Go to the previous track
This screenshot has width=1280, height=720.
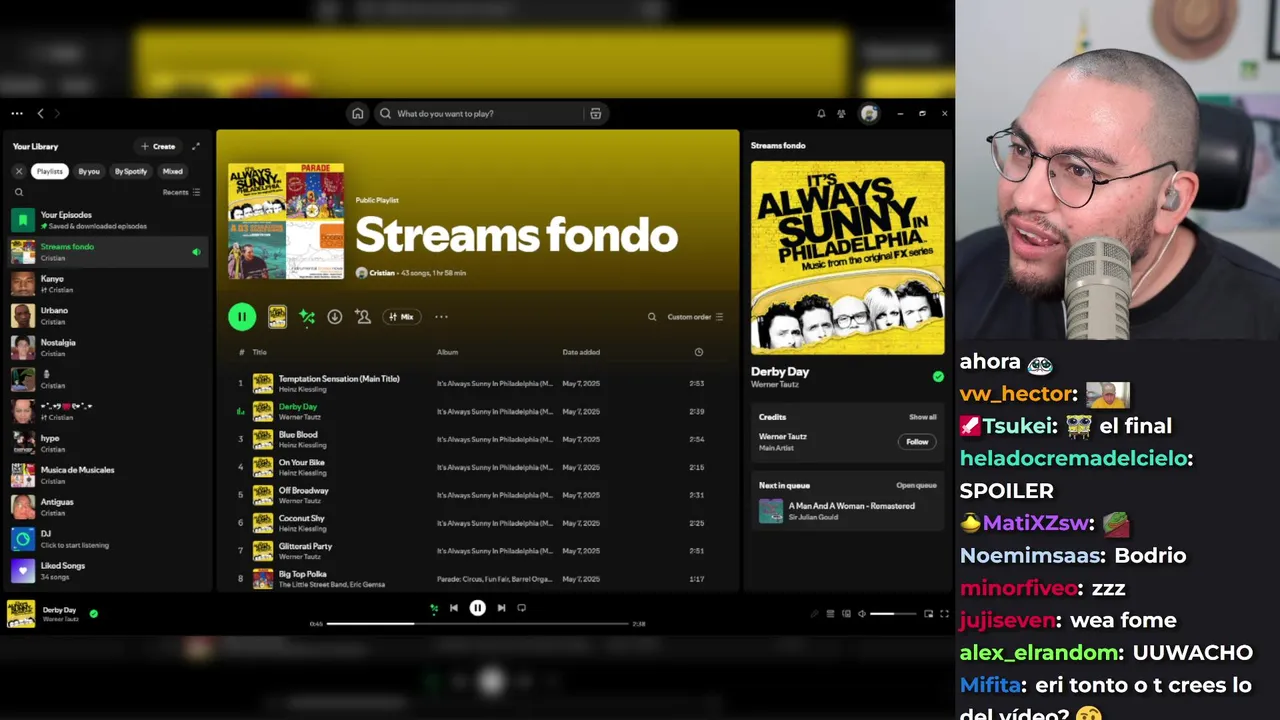click(x=454, y=608)
